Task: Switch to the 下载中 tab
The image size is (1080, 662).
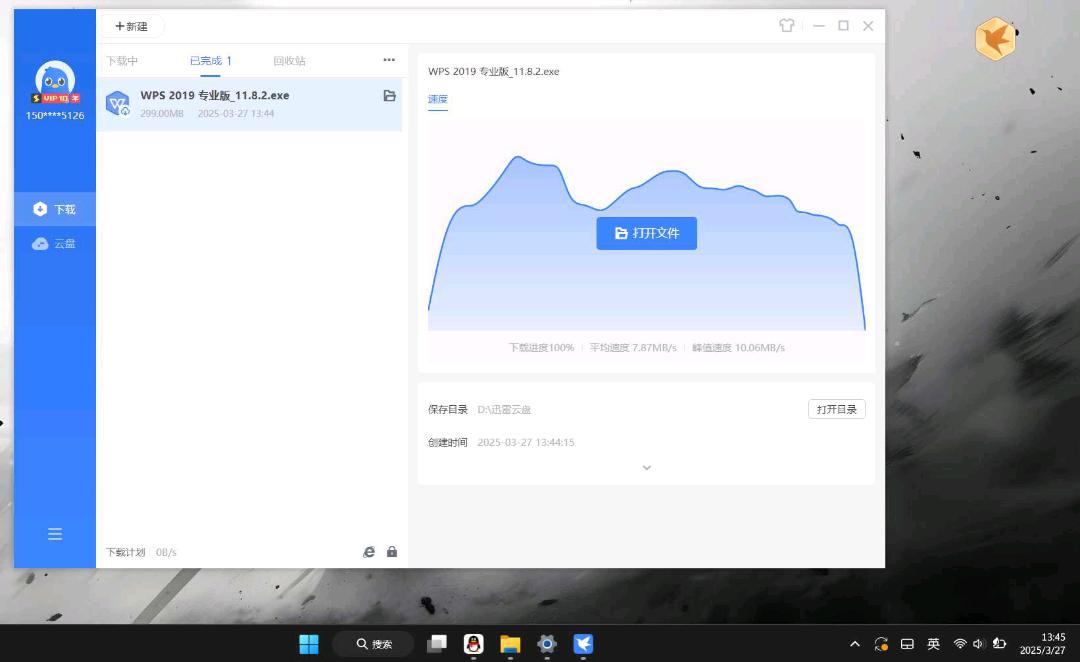Action: 122,61
